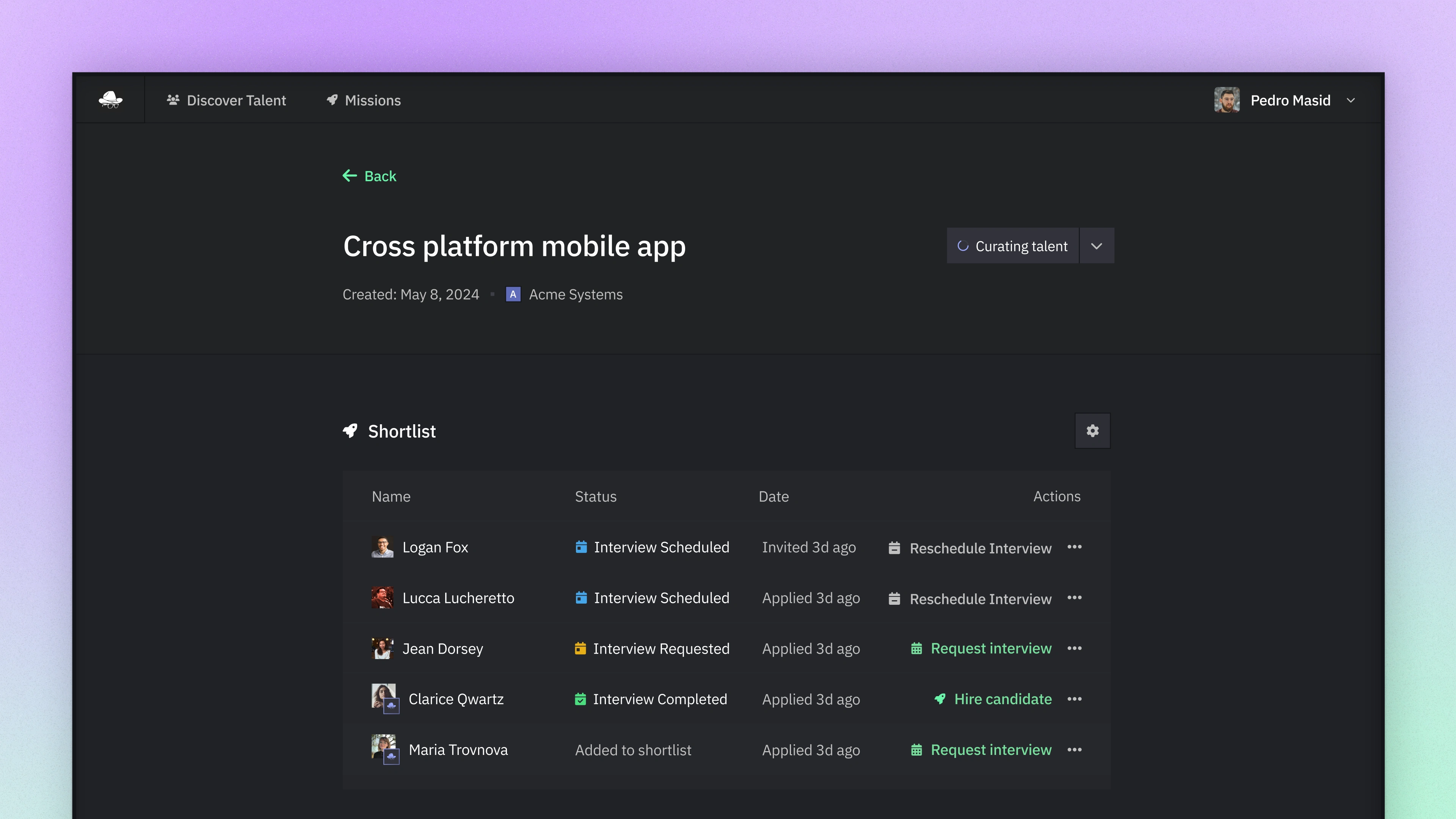Click the Shortlist rocket icon
Screen dimensions: 1456x819
[350, 431]
